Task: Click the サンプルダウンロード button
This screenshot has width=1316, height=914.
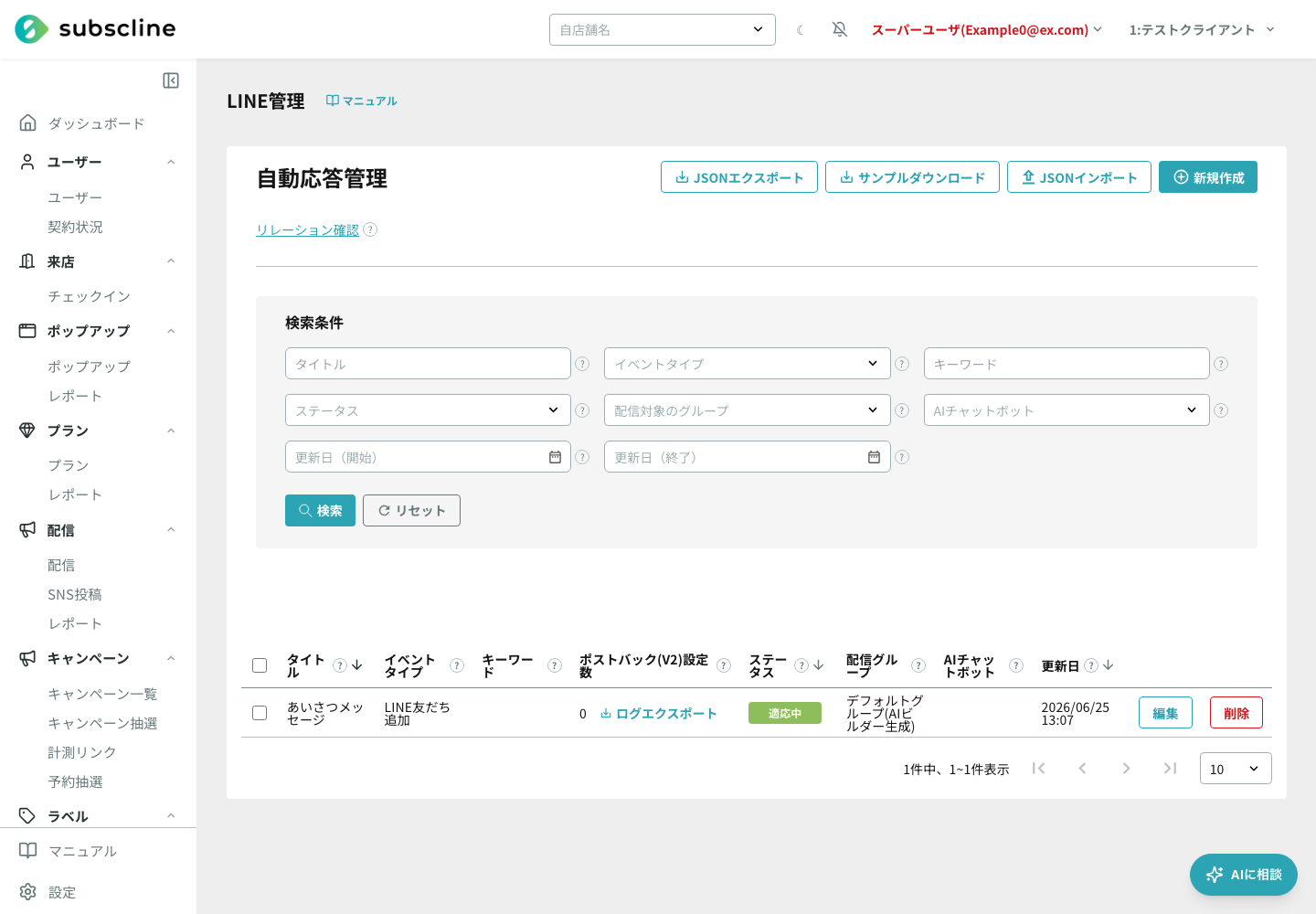Action: click(x=912, y=177)
